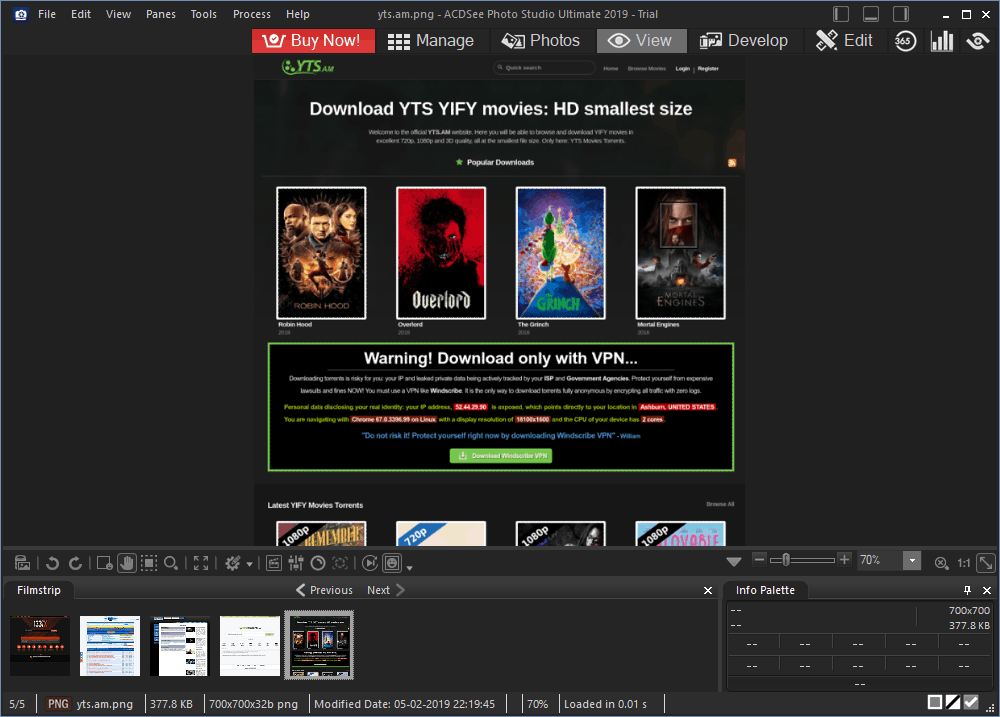Click the face-detection brackets icon
The width and height of the screenshot is (1000, 717).
341,563
